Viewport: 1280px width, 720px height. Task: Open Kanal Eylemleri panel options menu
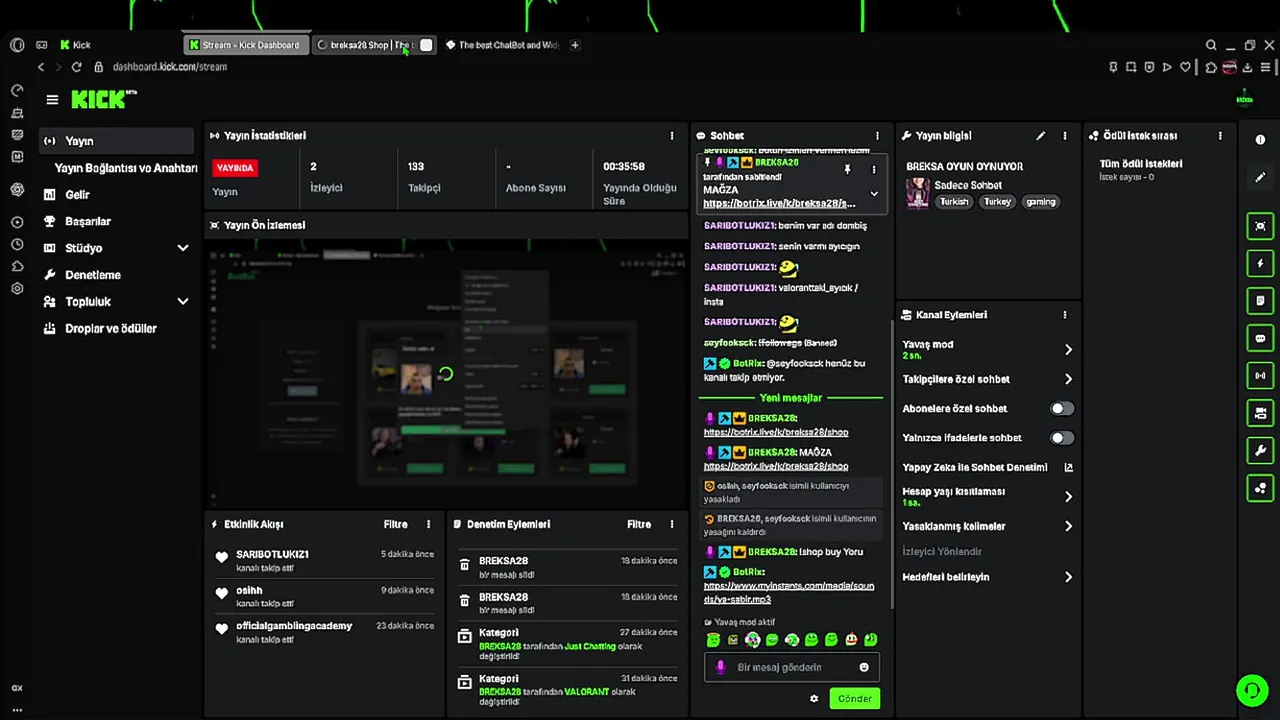1065,315
